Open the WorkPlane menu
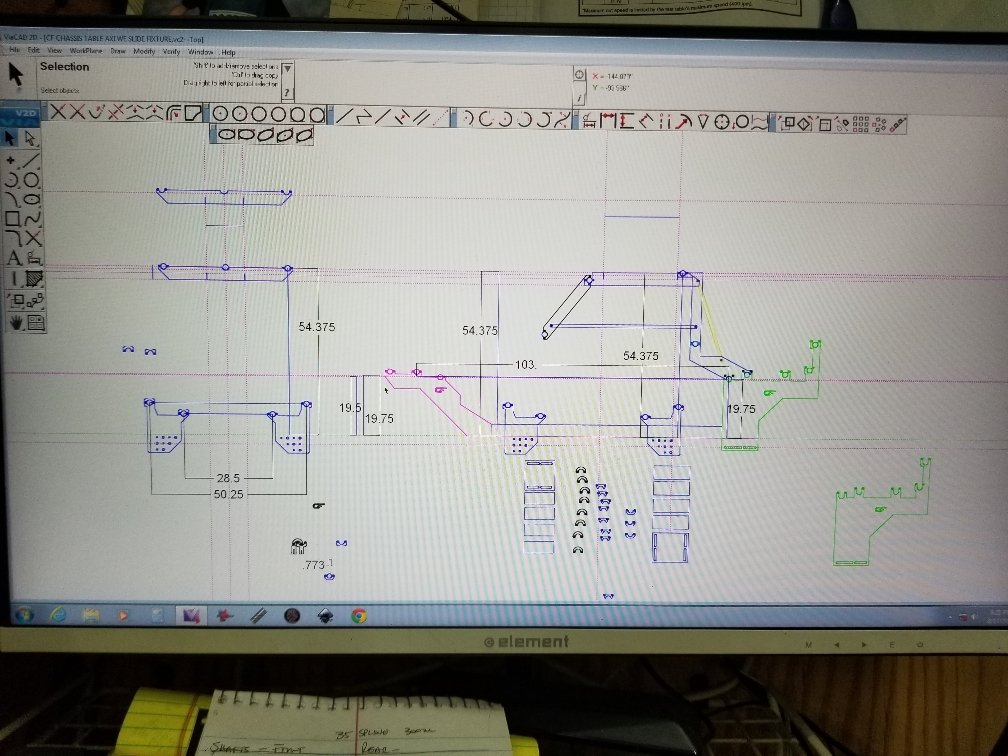 pos(86,51)
